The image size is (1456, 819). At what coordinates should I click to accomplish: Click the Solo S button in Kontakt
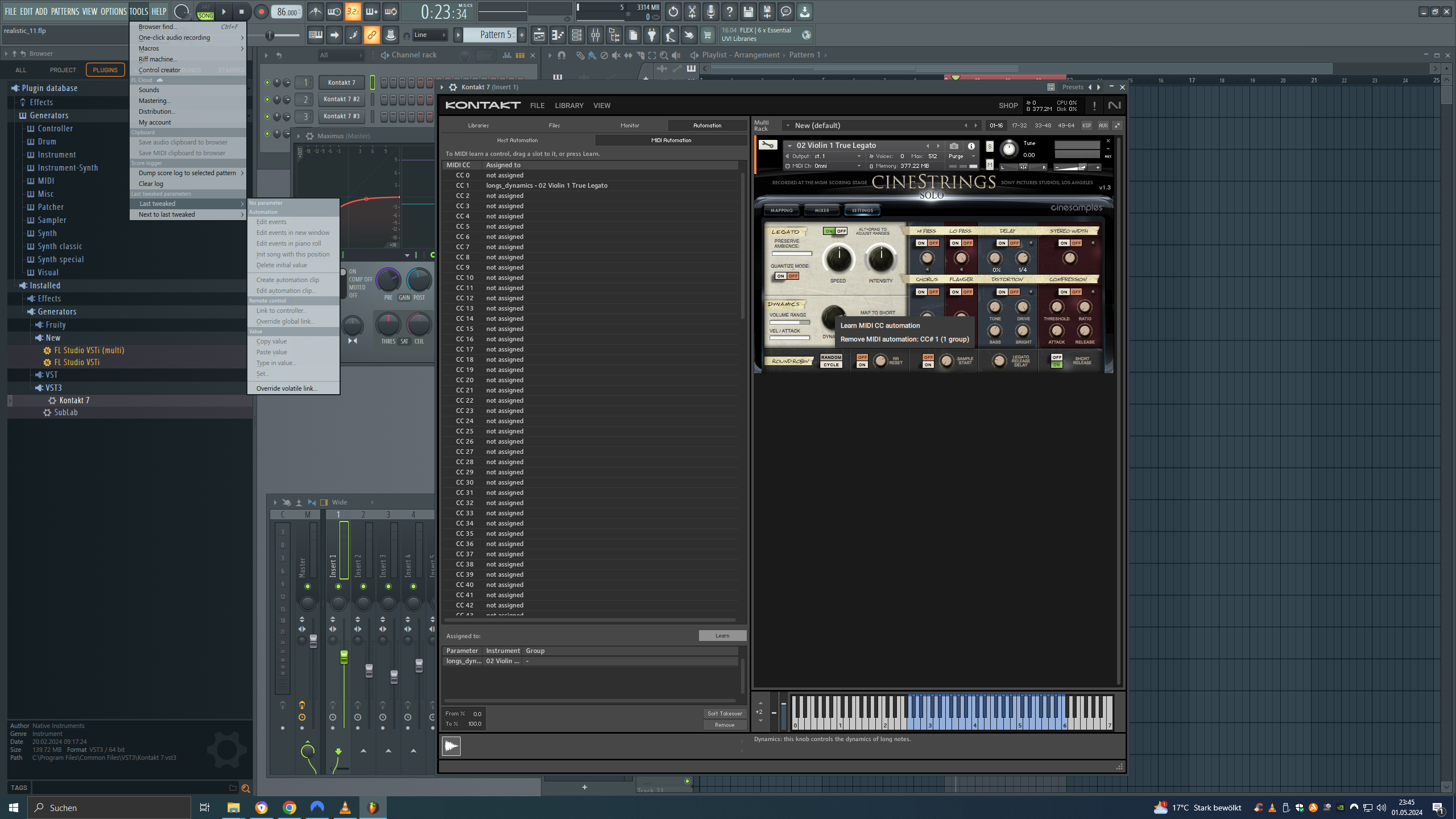(x=990, y=147)
